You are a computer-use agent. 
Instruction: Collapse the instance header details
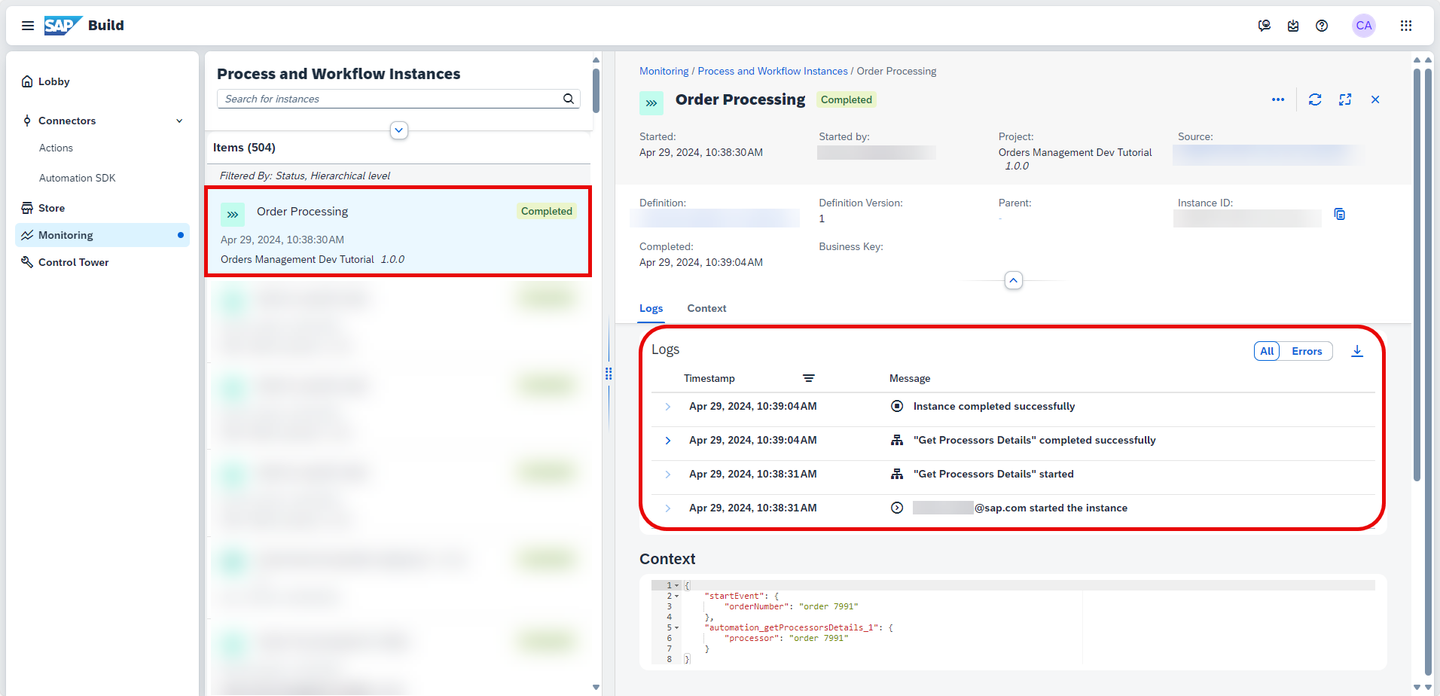tap(1013, 281)
